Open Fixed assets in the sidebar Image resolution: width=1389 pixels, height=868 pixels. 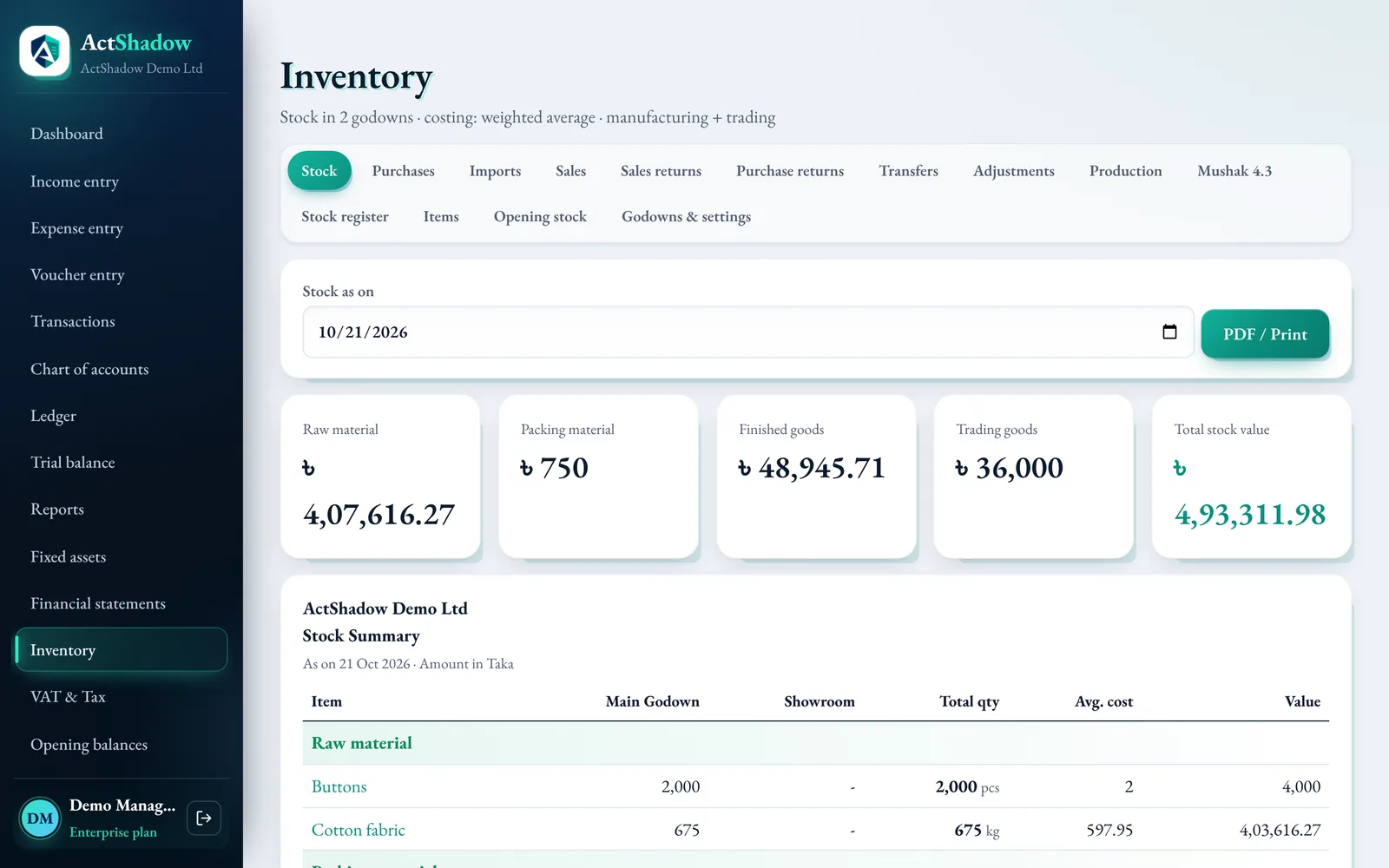point(122,556)
